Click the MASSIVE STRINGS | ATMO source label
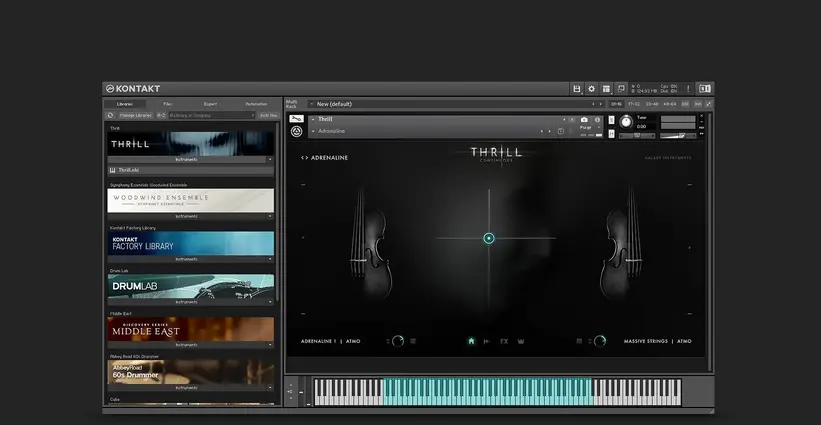The image size is (821, 425). click(658, 341)
